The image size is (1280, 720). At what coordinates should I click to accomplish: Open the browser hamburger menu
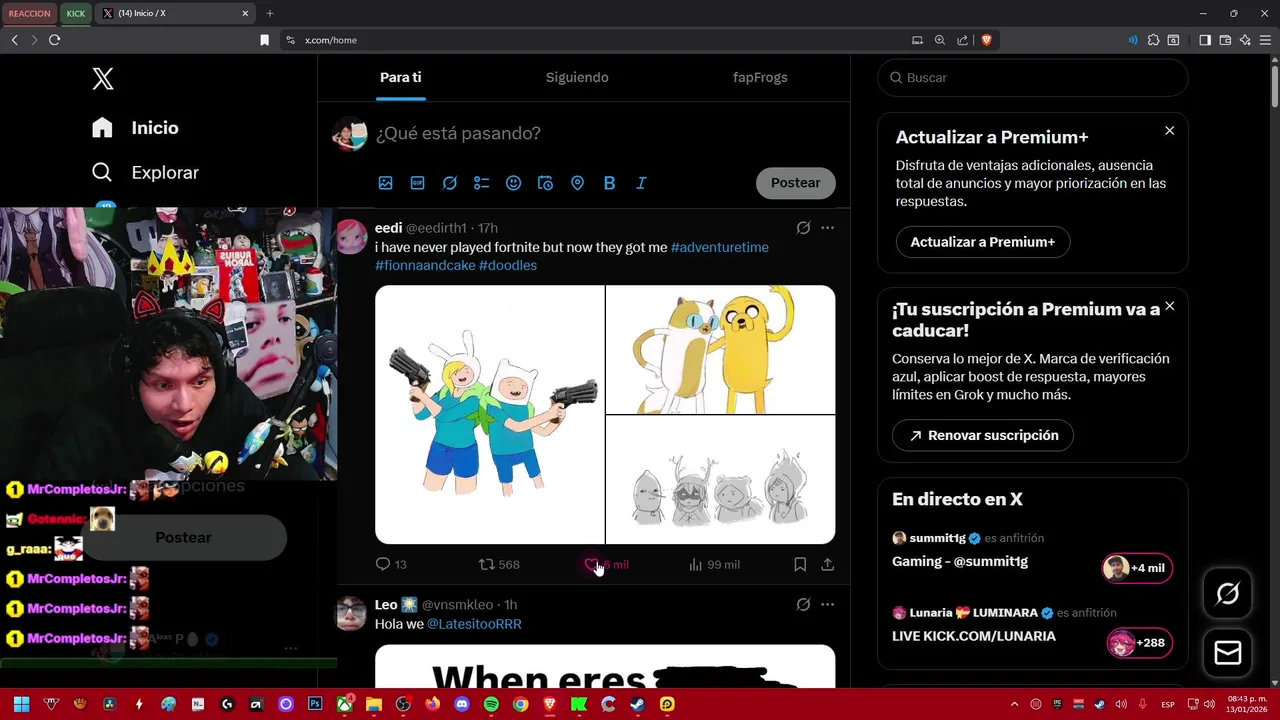click(x=1265, y=40)
